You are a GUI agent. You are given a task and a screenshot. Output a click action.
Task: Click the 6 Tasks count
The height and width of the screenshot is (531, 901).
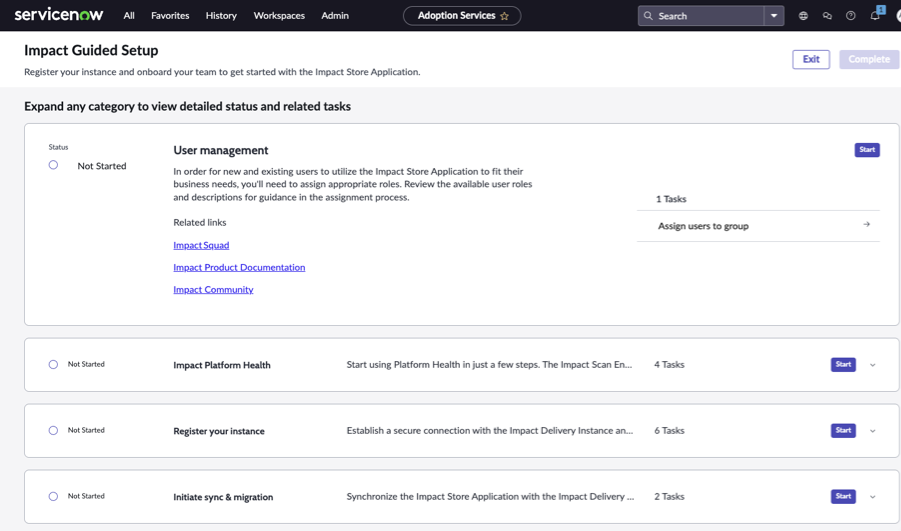[x=669, y=431]
